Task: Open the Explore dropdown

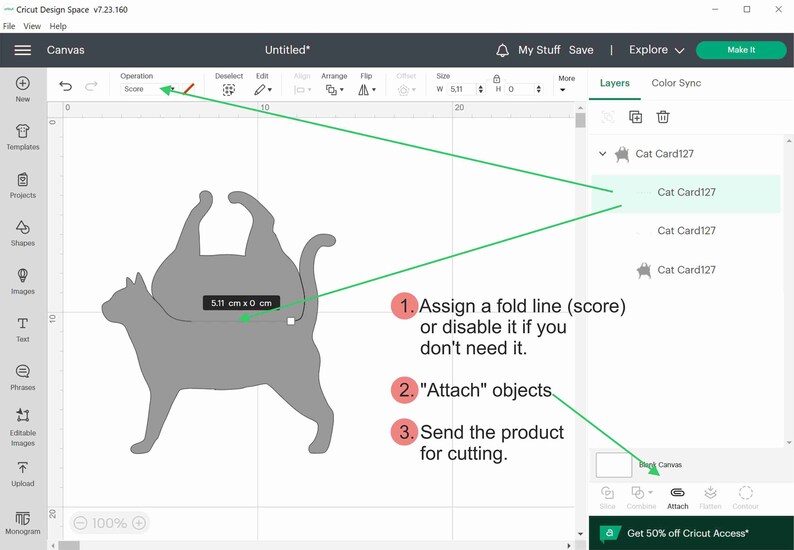Action: 656,50
